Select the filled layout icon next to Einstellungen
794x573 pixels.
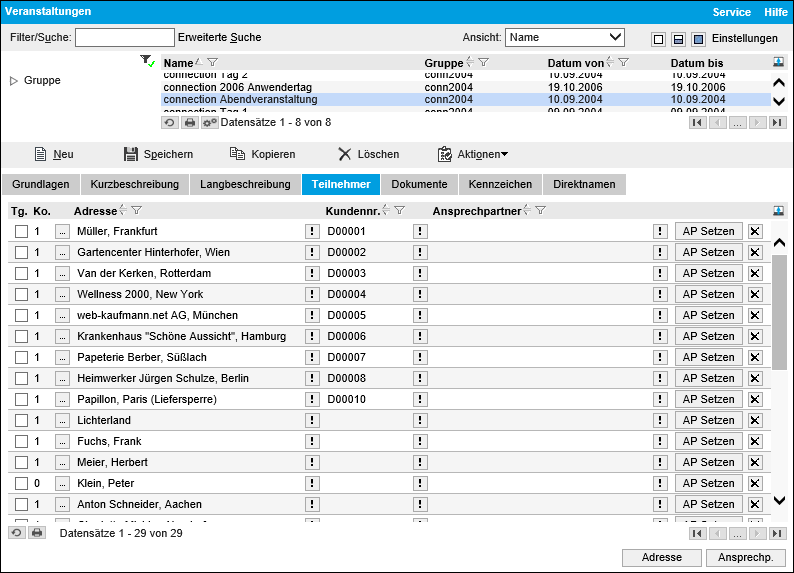[698, 39]
